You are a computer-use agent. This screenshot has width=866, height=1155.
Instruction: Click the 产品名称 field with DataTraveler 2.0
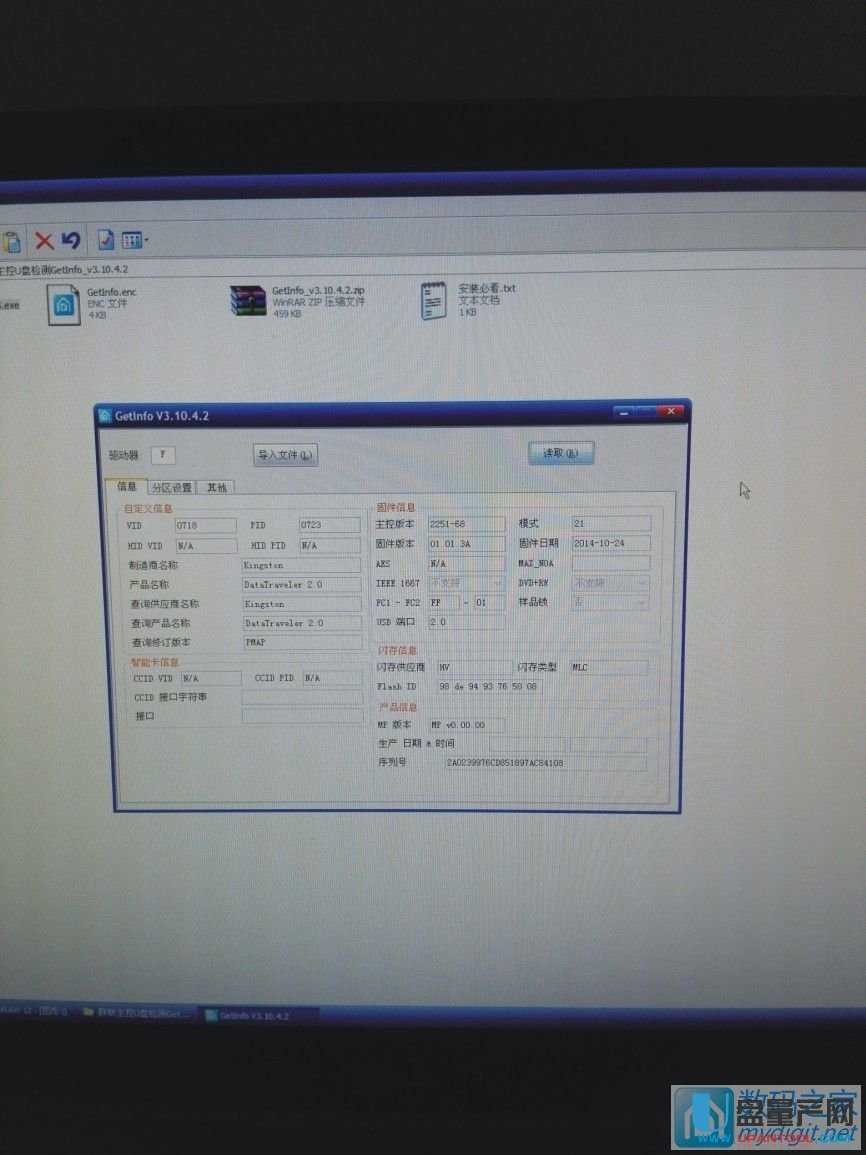pyautogui.click(x=302, y=584)
